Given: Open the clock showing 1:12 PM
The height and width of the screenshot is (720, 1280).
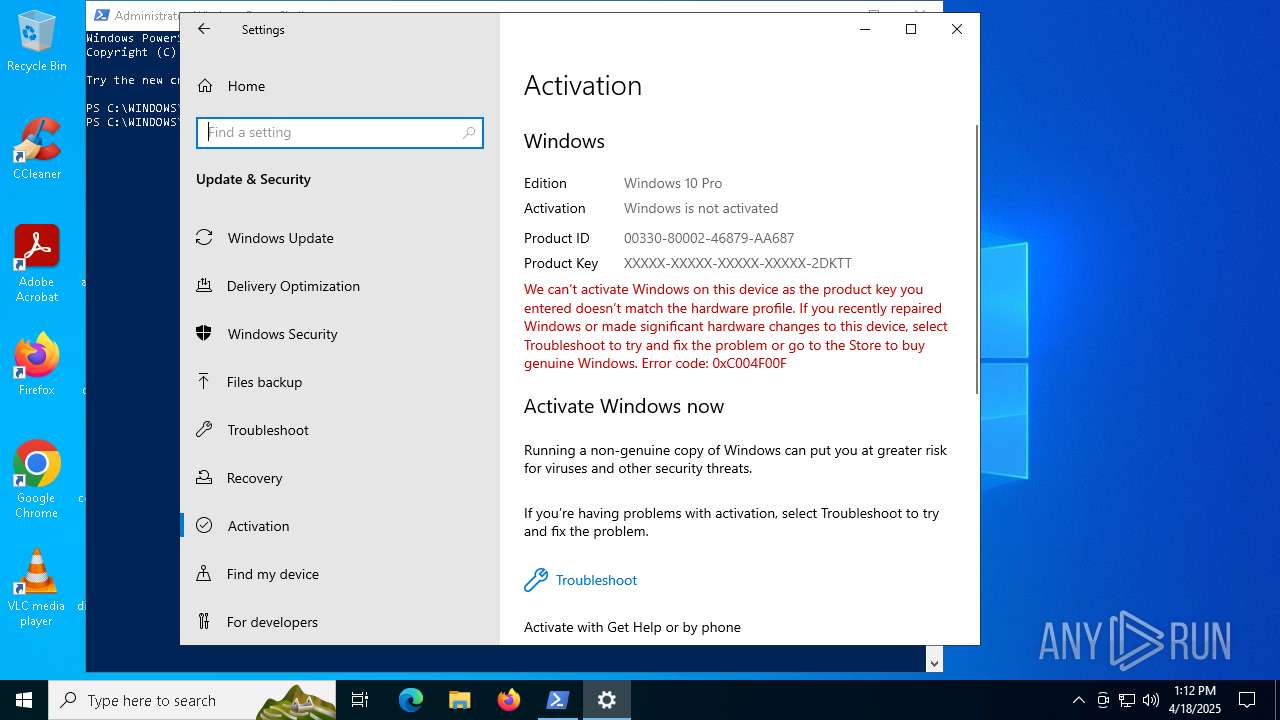Looking at the screenshot, I should 1195,700.
